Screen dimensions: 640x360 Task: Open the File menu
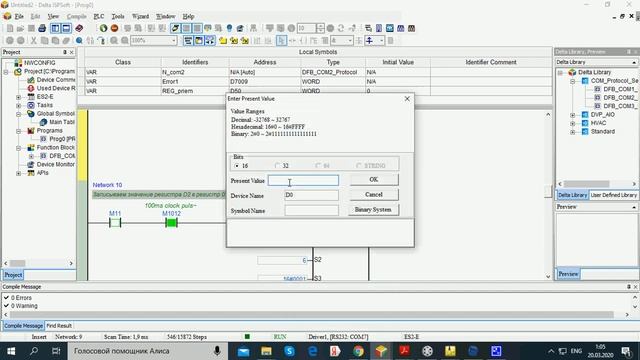click(x=19, y=16)
